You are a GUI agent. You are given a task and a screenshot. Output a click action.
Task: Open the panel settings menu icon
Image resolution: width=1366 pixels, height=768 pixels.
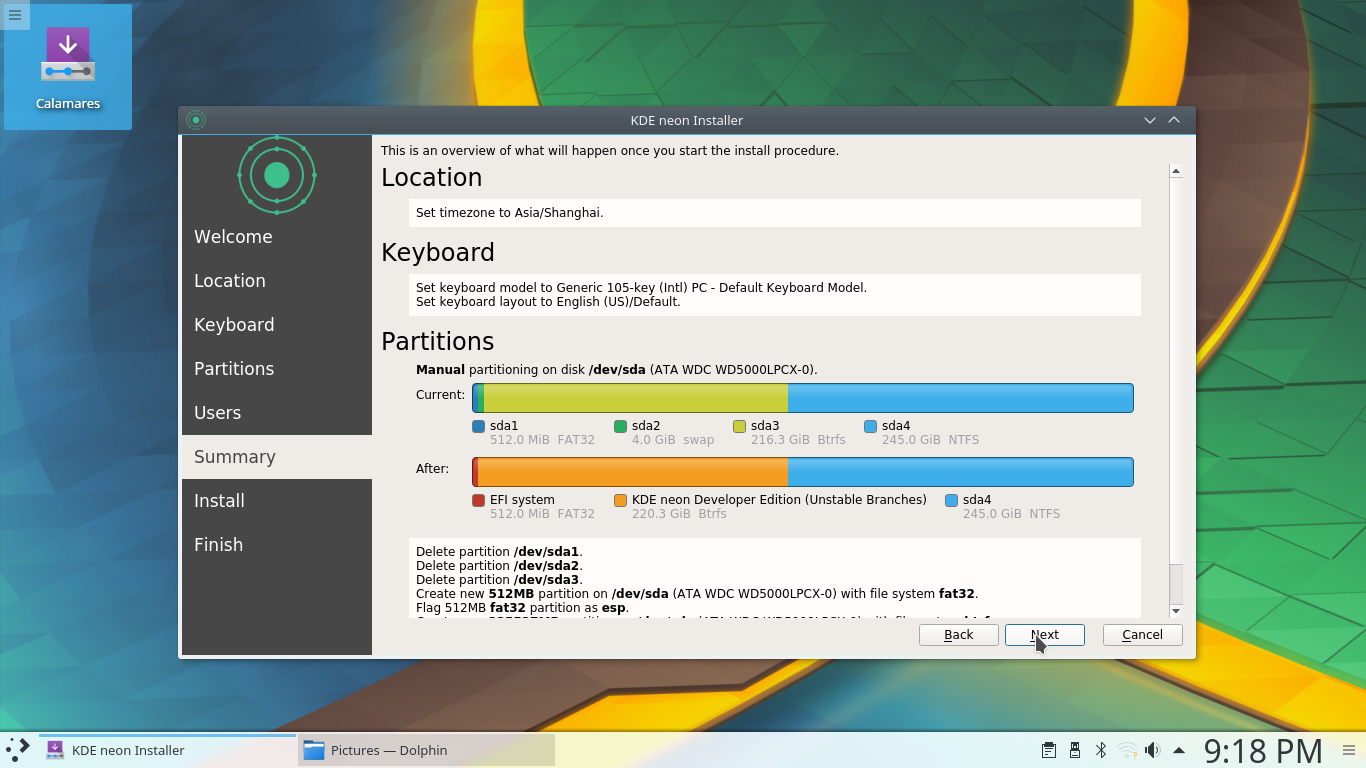[1349, 750]
